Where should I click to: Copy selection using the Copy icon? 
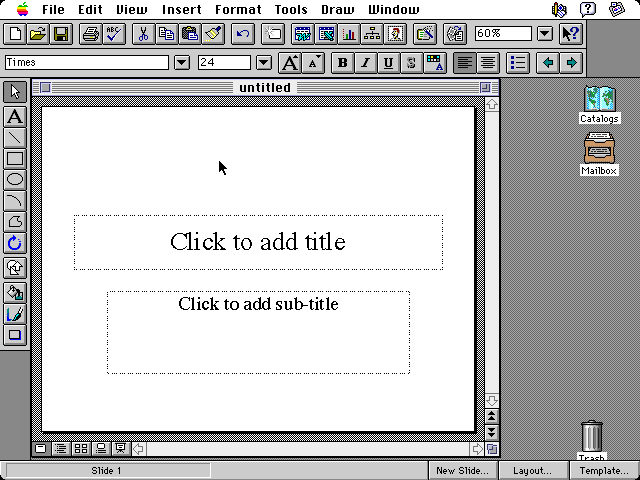(167, 34)
